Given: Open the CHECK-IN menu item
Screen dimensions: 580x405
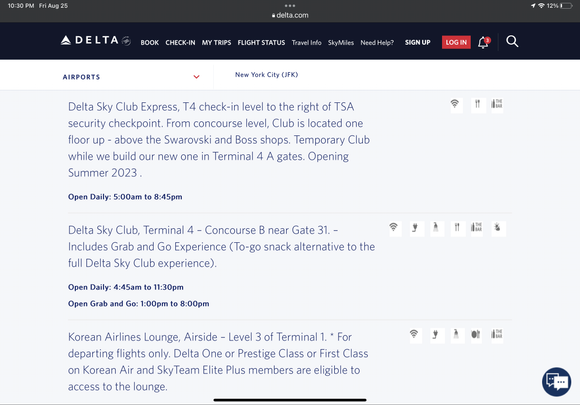Looking at the screenshot, I should click(x=180, y=43).
